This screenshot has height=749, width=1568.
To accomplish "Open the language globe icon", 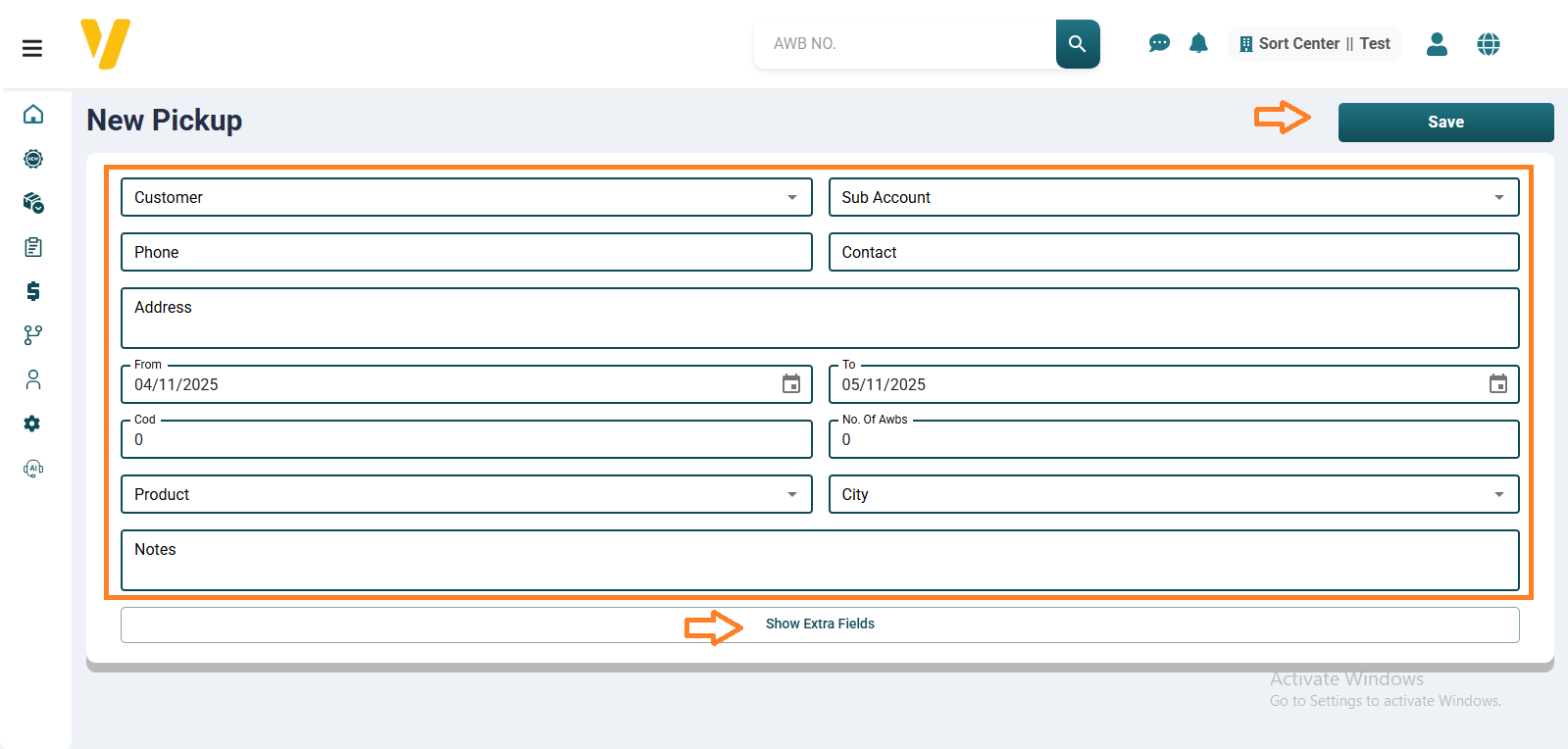I will pos(1488,44).
